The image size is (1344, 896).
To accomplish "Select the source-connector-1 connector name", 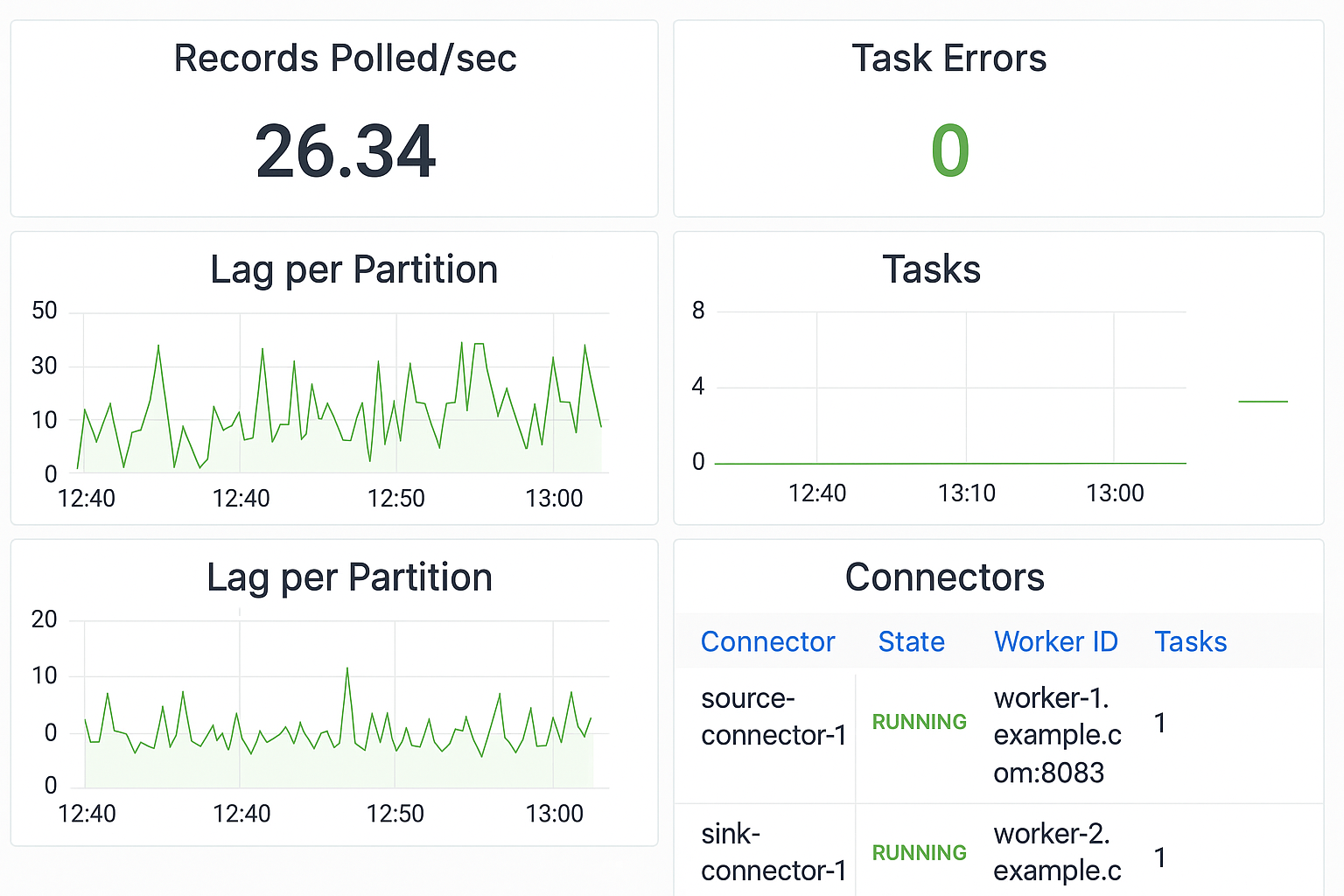I will 773,717.
